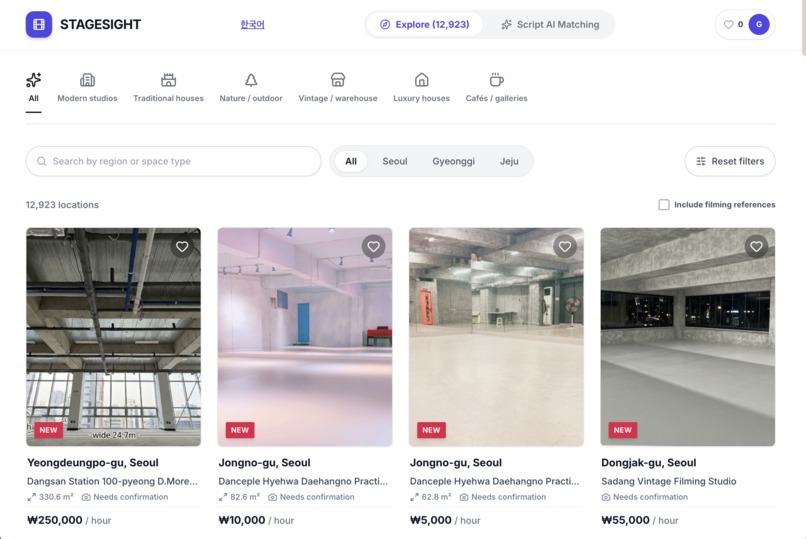This screenshot has height=539, width=806.
Task: Click the Stagesight film logo icon
Action: tap(39, 24)
